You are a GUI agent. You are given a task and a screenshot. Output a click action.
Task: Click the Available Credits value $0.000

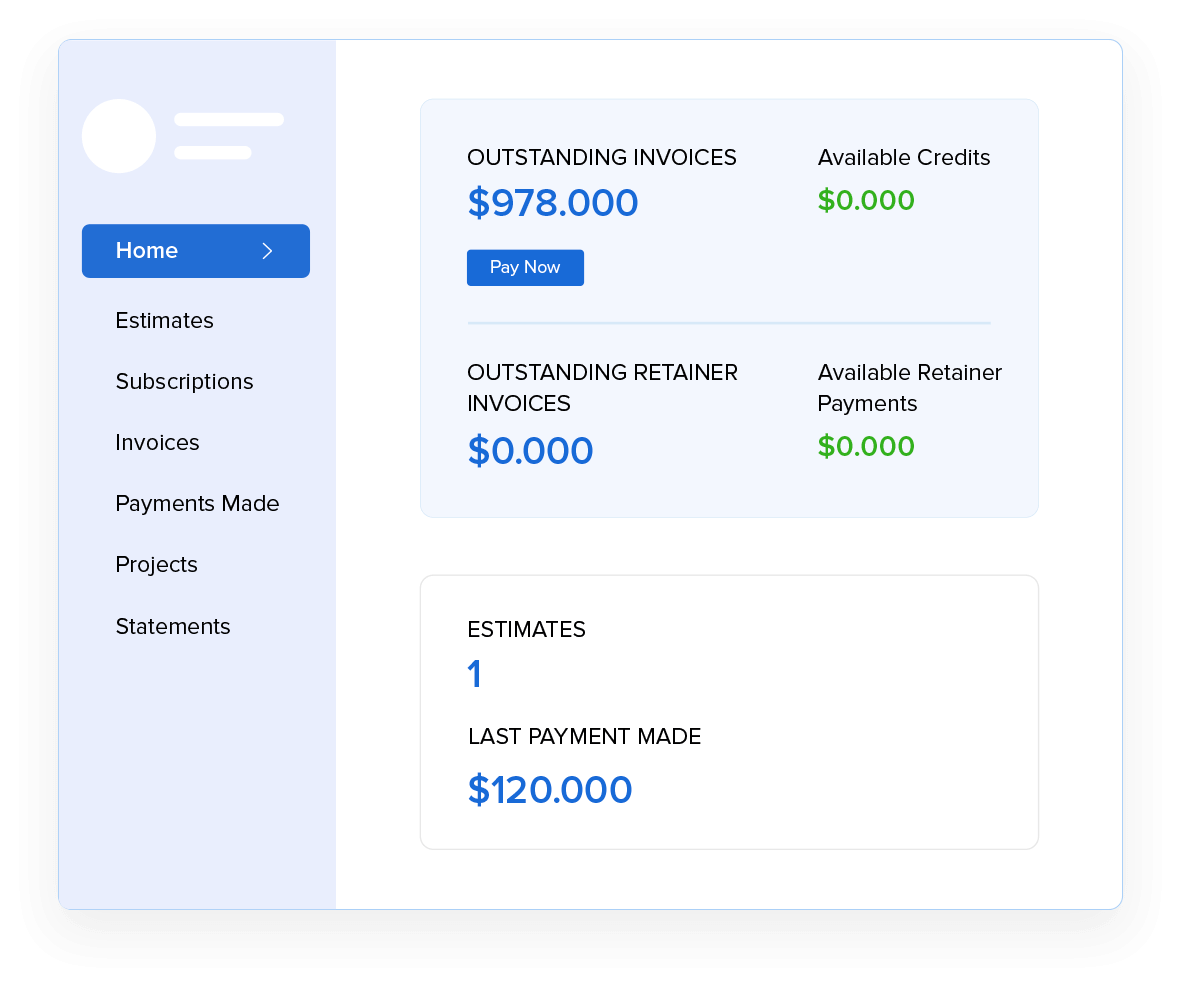tap(866, 200)
